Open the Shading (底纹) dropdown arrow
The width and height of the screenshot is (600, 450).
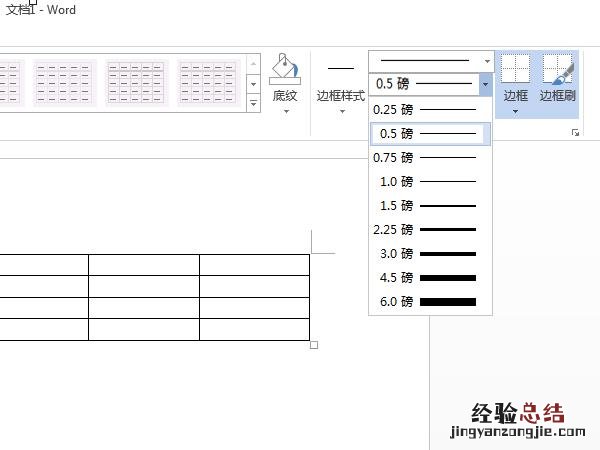click(286, 112)
